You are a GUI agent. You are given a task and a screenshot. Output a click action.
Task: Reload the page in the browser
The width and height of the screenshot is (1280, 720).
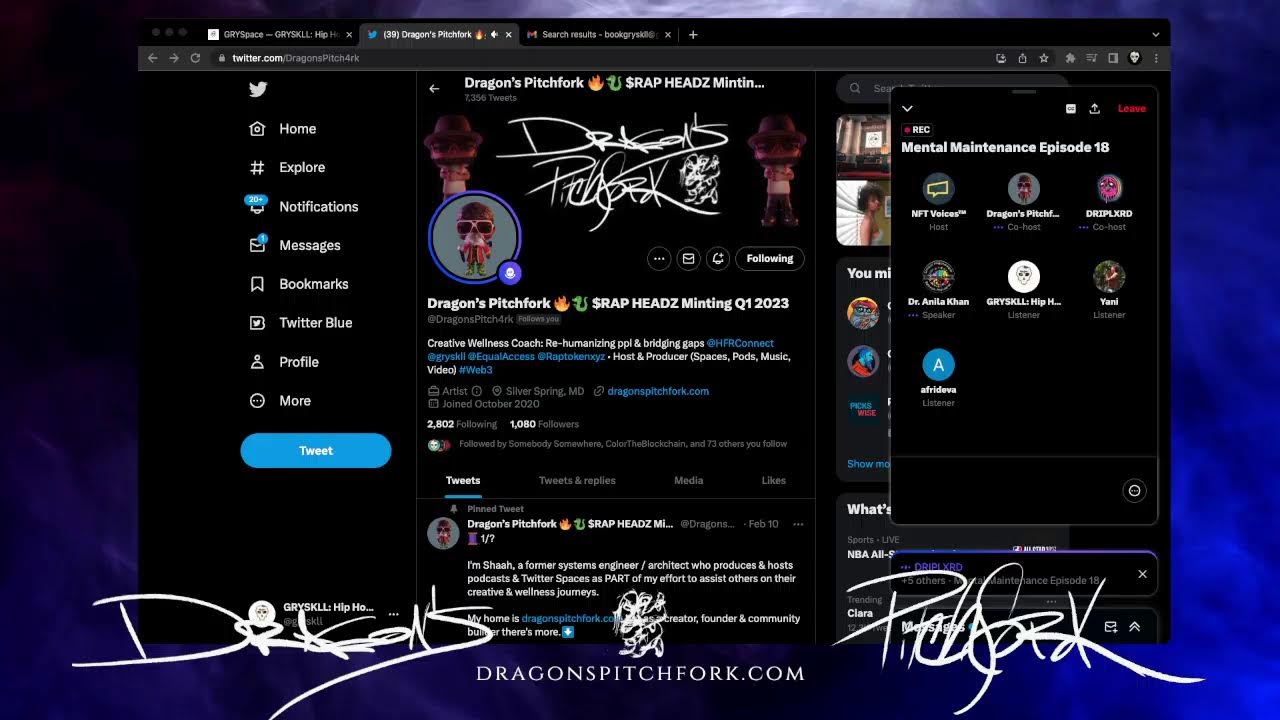tap(197, 58)
